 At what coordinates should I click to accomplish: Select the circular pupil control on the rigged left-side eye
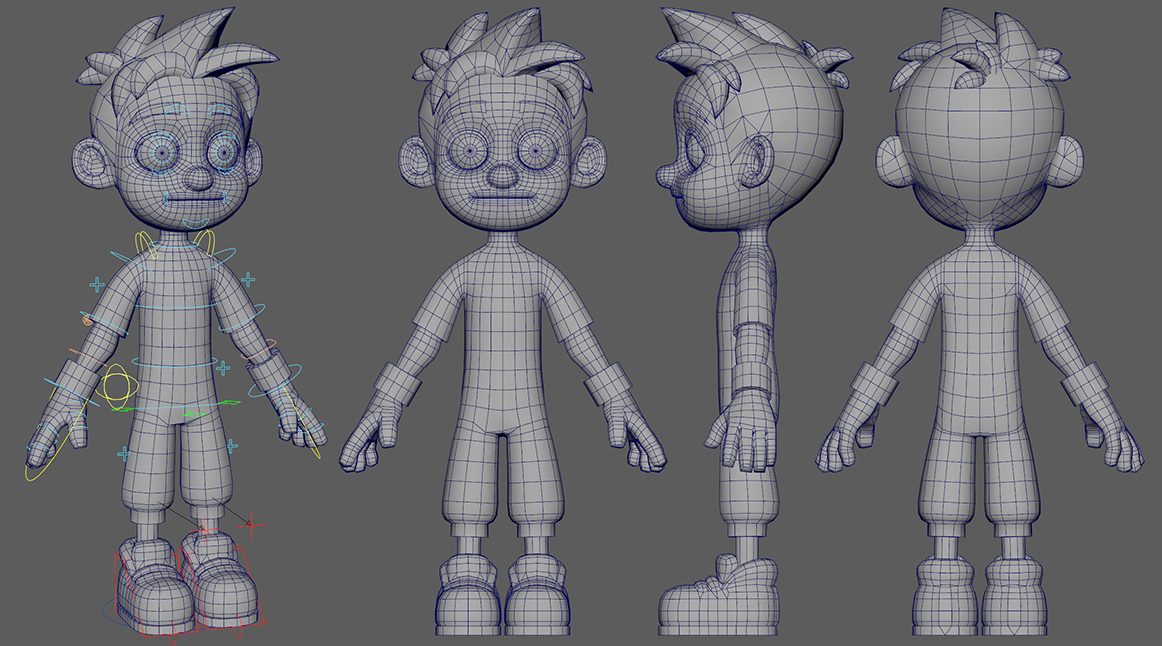(160, 153)
